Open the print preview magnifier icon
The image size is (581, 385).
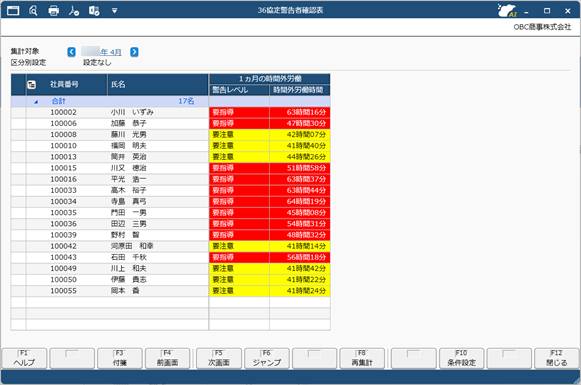pyautogui.click(x=33, y=11)
